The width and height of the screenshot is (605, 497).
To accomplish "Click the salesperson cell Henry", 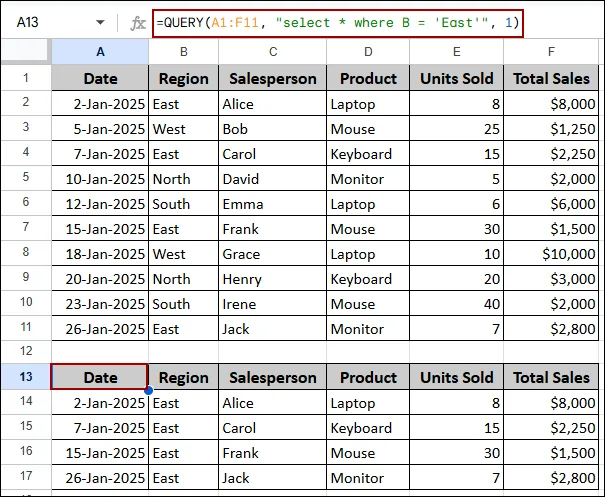I will (273, 279).
